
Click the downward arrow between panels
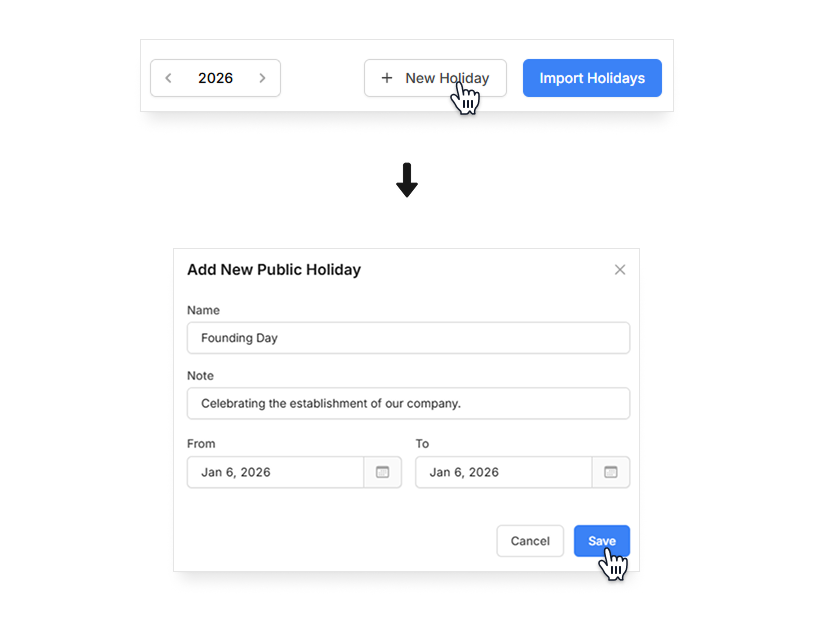point(406,180)
